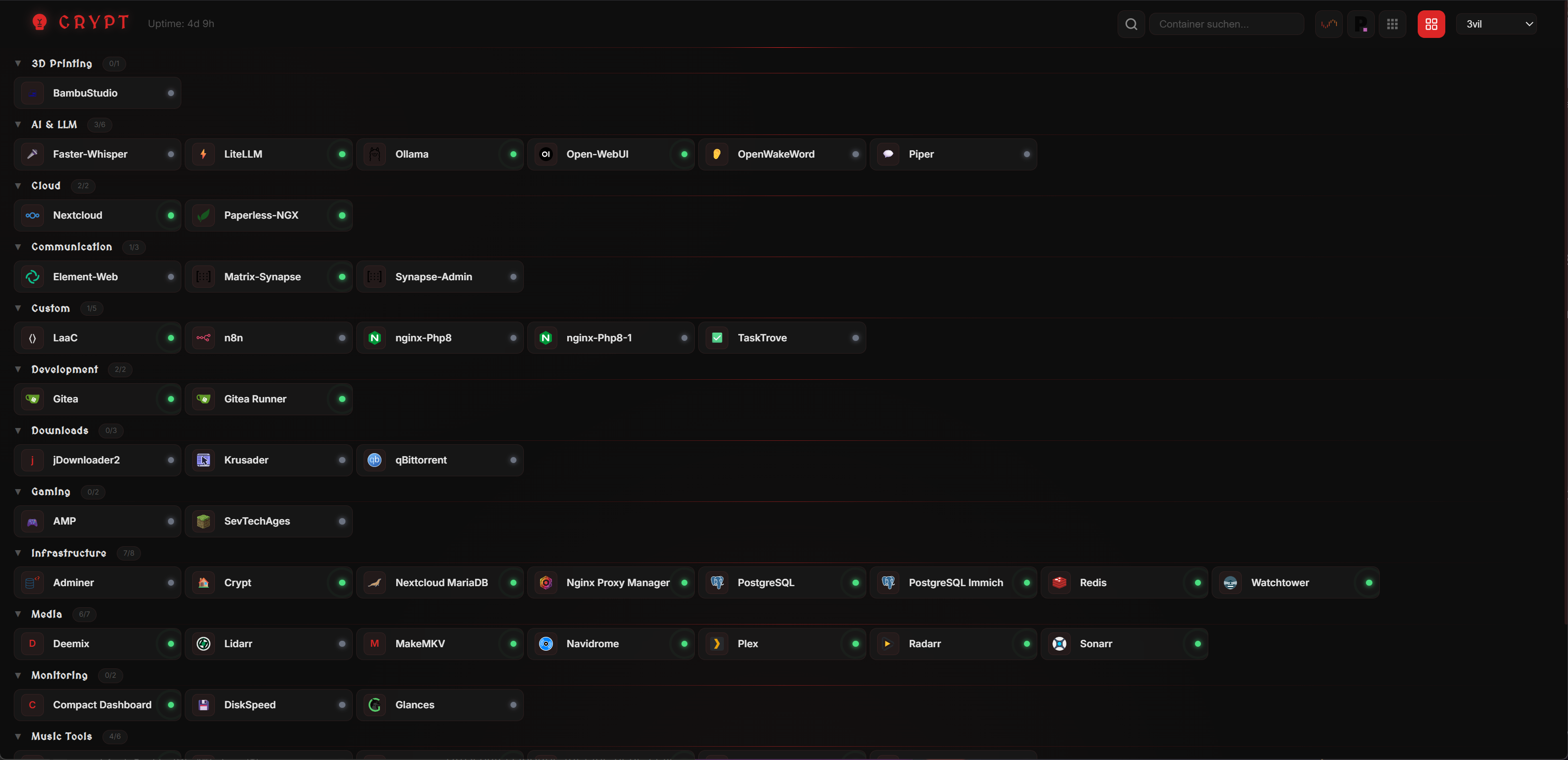1568x760 pixels.
Task: Click the Navidrome blue disc icon
Action: (545, 644)
